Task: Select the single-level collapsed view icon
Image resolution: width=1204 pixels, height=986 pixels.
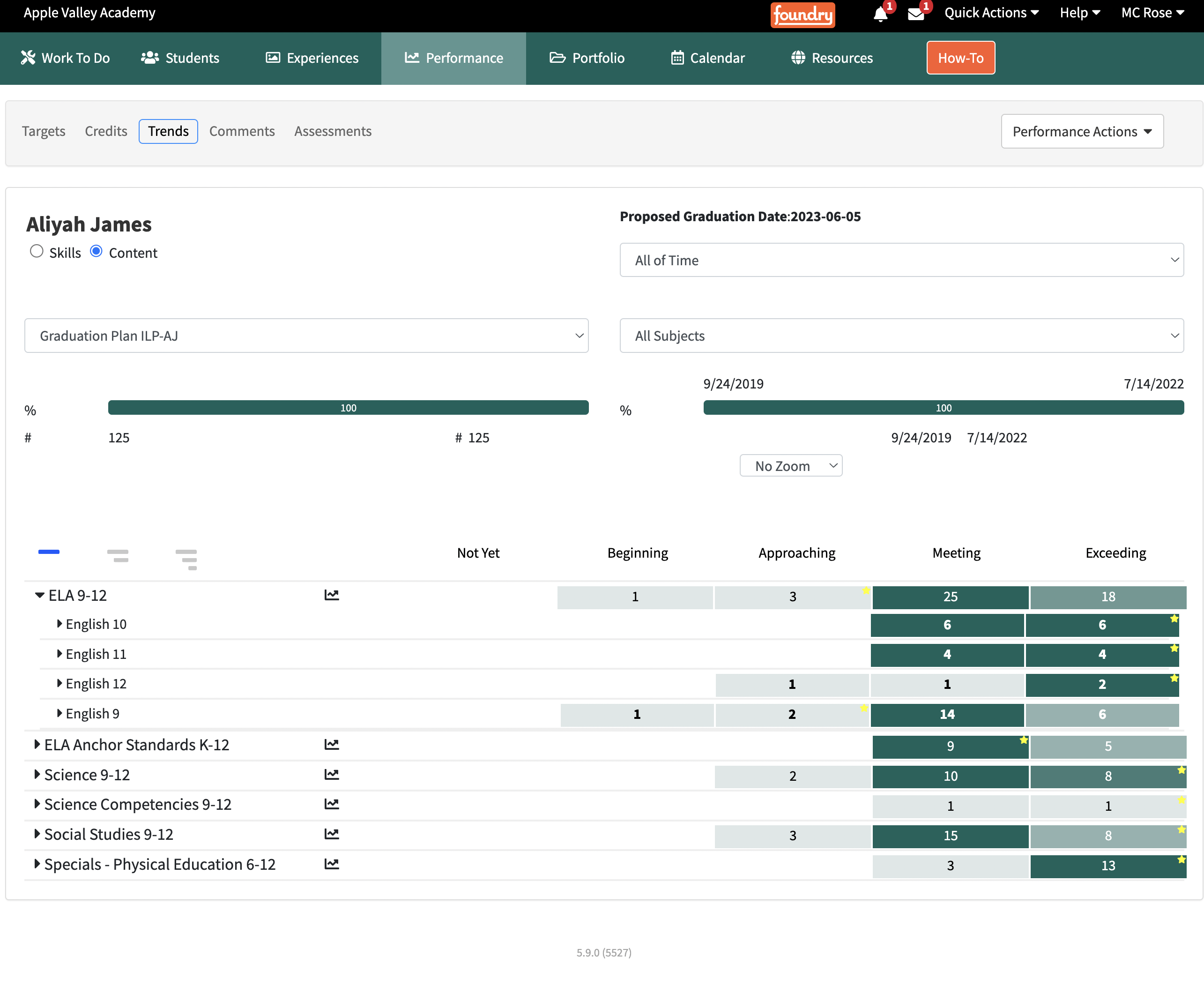Action: coord(49,552)
